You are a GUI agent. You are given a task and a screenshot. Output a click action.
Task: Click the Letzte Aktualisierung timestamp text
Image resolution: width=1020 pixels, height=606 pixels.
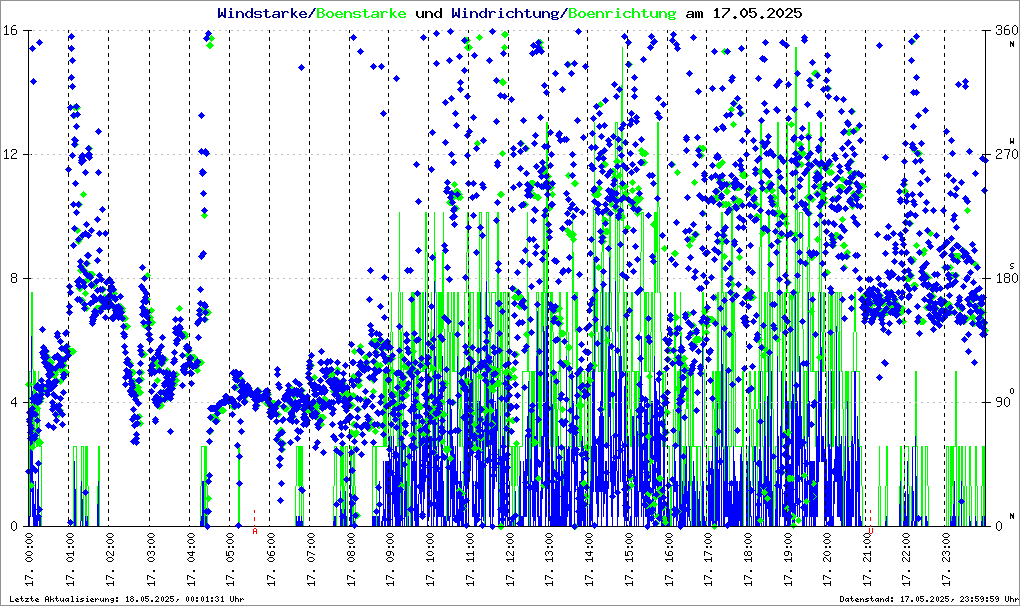[x=125, y=598]
